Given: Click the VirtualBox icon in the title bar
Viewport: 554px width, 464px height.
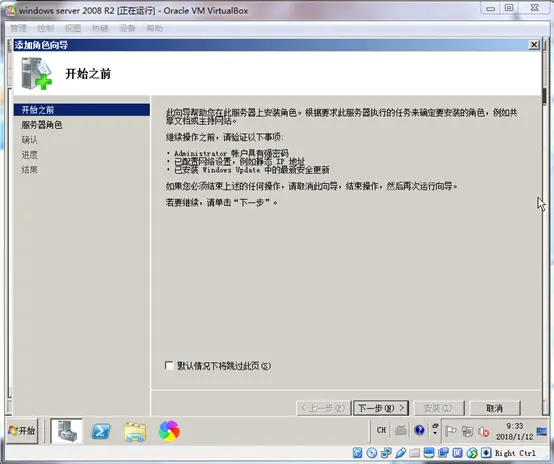Looking at the screenshot, I should click(x=11, y=11).
